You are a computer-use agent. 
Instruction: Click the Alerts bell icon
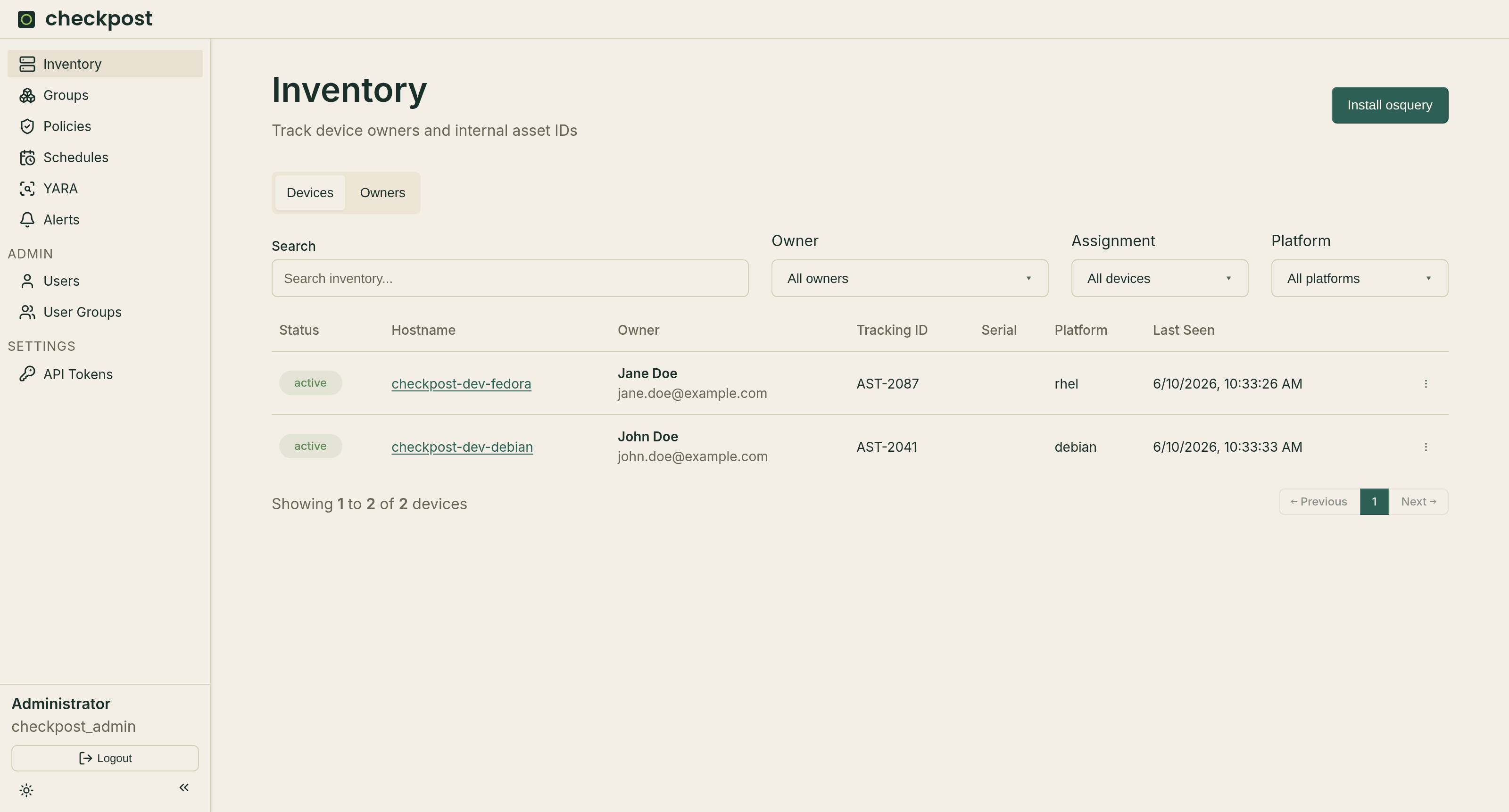pyautogui.click(x=27, y=219)
